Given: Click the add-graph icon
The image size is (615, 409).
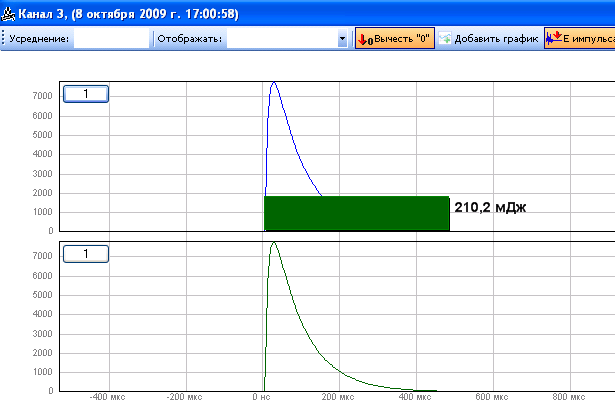Looking at the screenshot, I should 445,38.
